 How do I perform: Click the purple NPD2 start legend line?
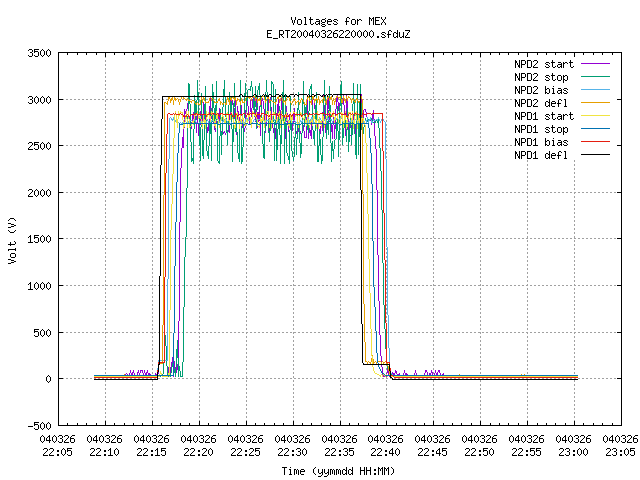point(595,64)
